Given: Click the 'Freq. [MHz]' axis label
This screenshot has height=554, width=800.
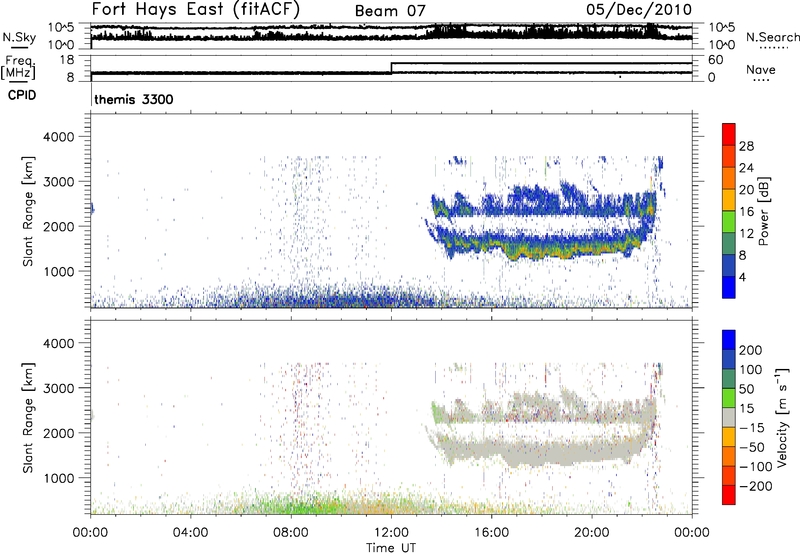Looking at the screenshot, I should pos(19,67).
